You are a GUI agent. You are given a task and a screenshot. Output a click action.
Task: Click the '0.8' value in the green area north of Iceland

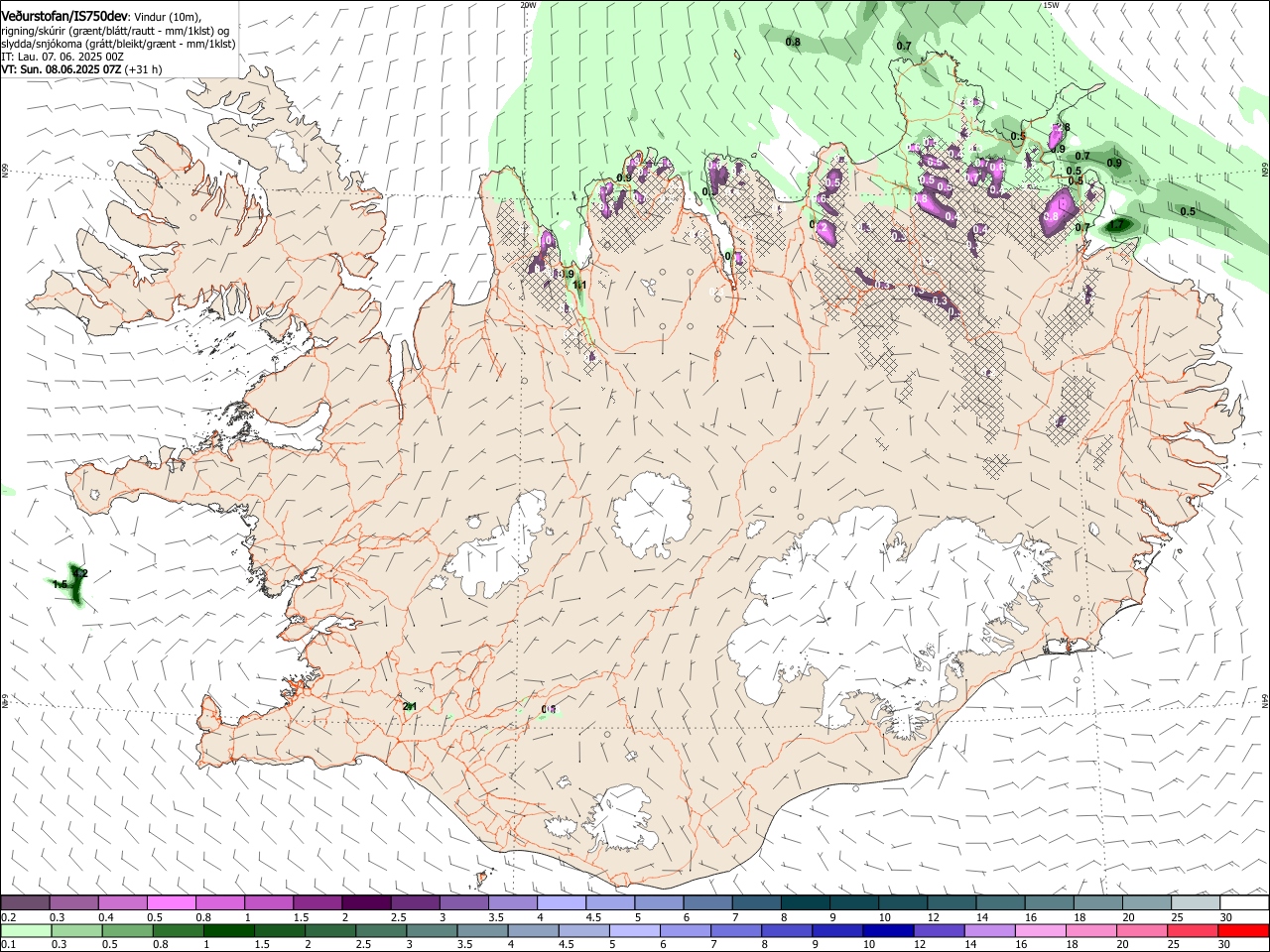pos(793,42)
